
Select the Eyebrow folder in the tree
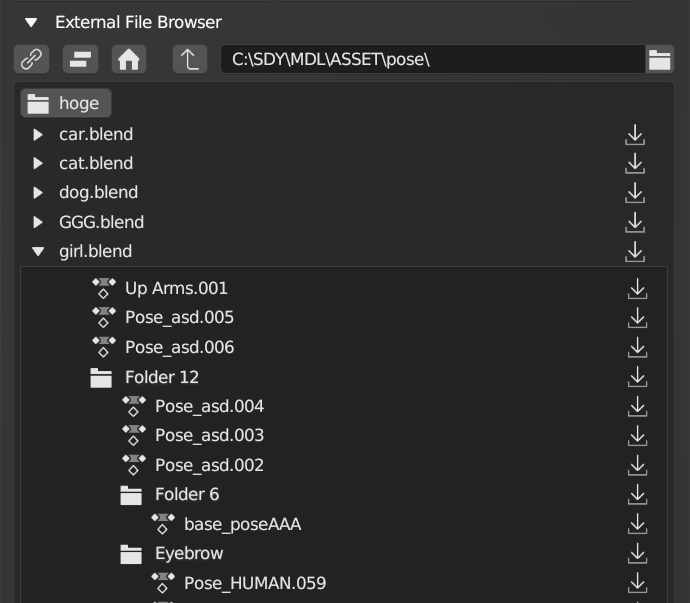point(188,553)
